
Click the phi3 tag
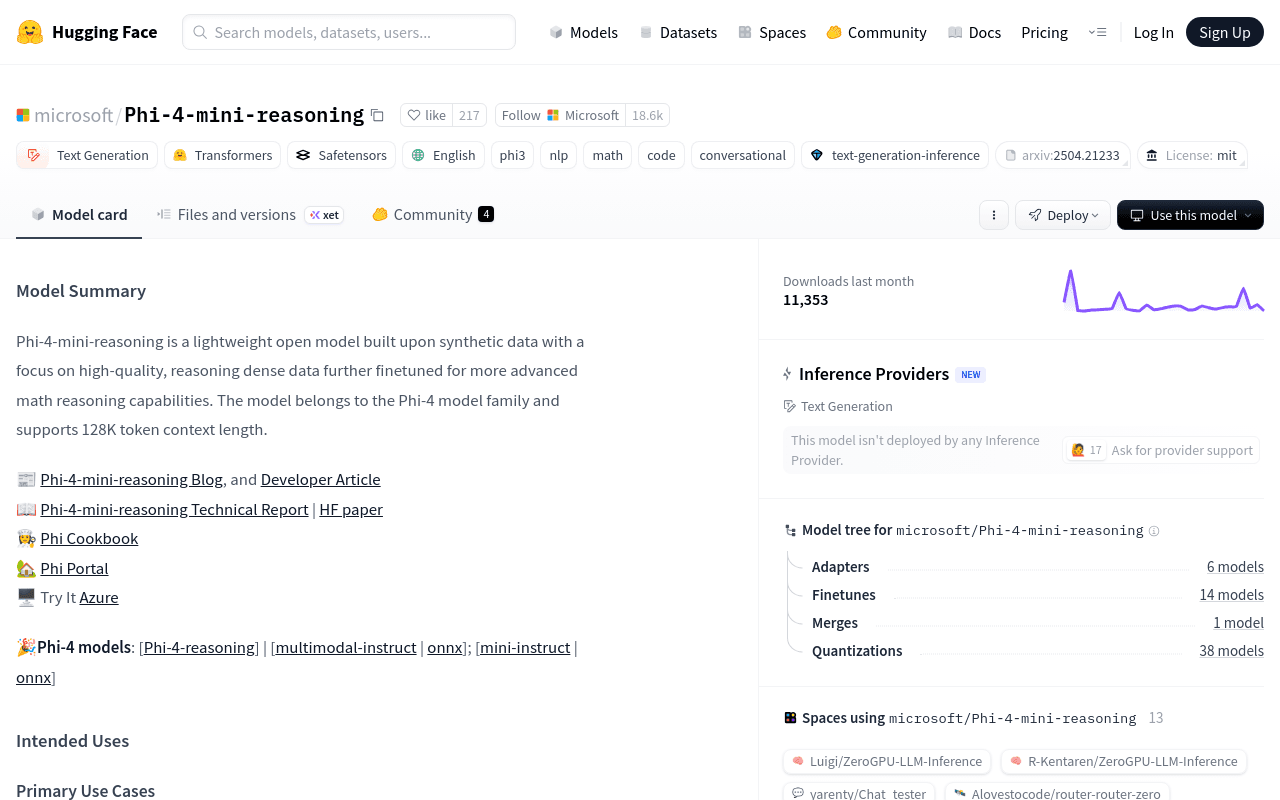(513, 155)
